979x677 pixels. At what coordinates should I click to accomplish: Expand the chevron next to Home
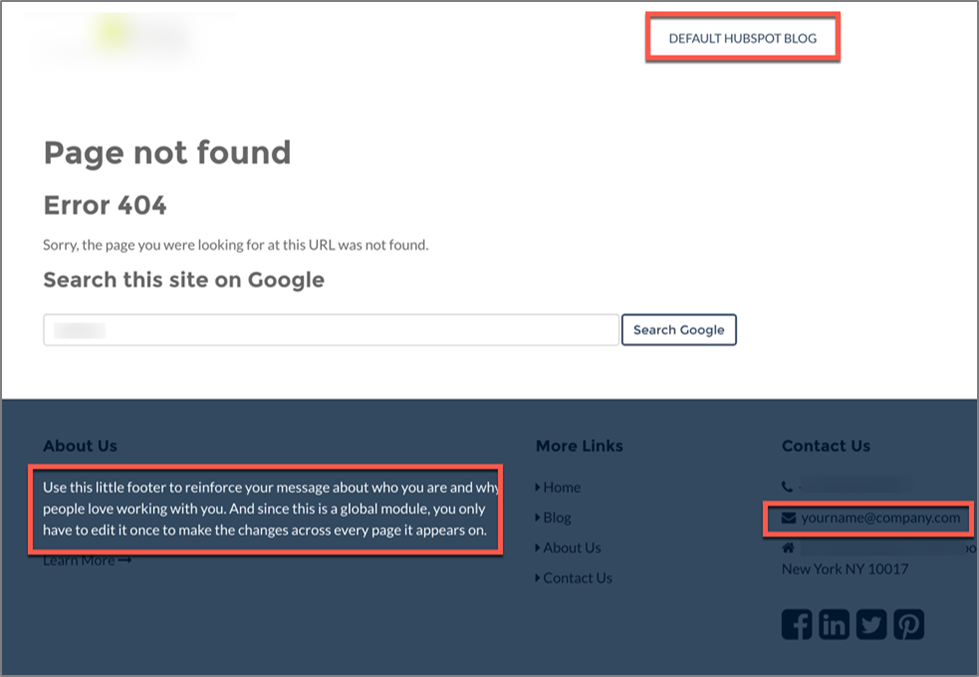(x=538, y=487)
